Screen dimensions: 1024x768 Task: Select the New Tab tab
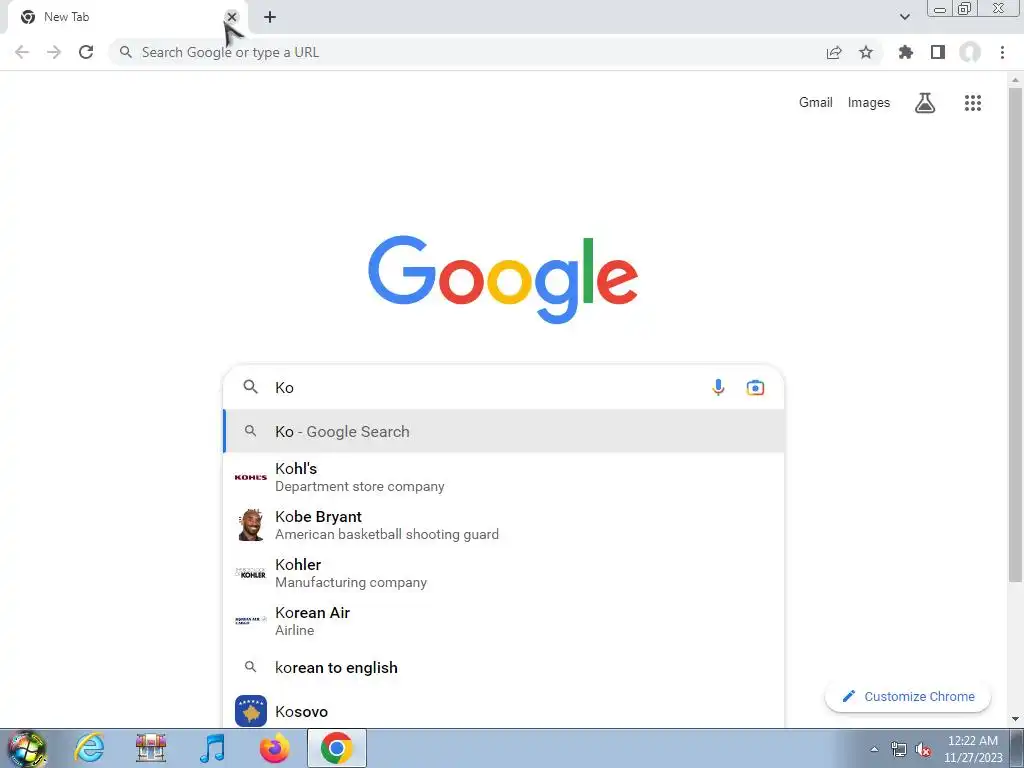(x=125, y=17)
